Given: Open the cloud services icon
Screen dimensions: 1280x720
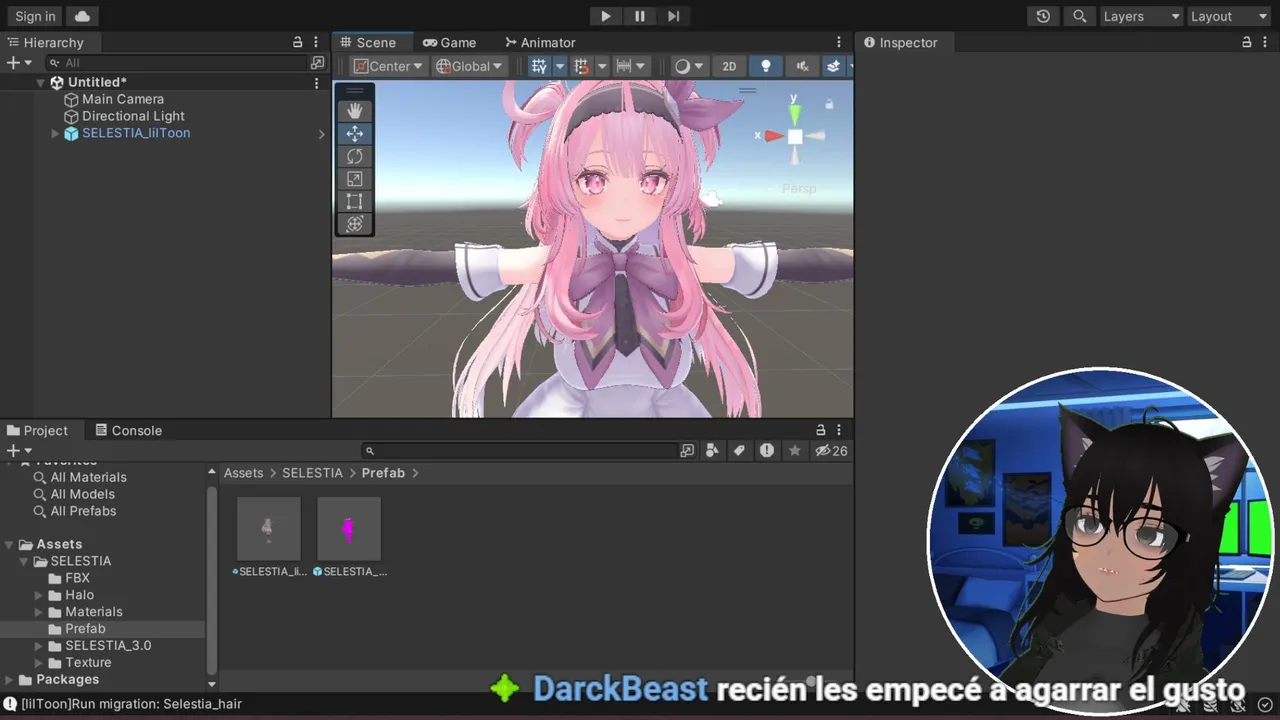Looking at the screenshot, I should point(82,16).
